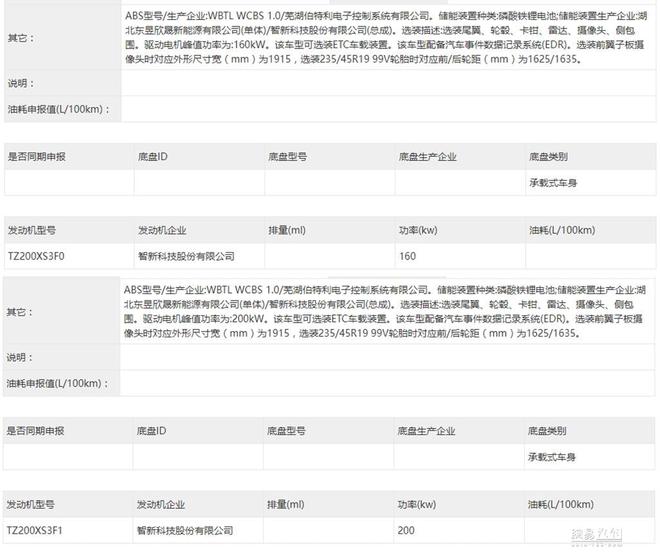The height and width of the screenshot is (560, 660).
Task: Click 排量(ml) header in the TZ200XS3F1 table
Action: tap(285, 504)
